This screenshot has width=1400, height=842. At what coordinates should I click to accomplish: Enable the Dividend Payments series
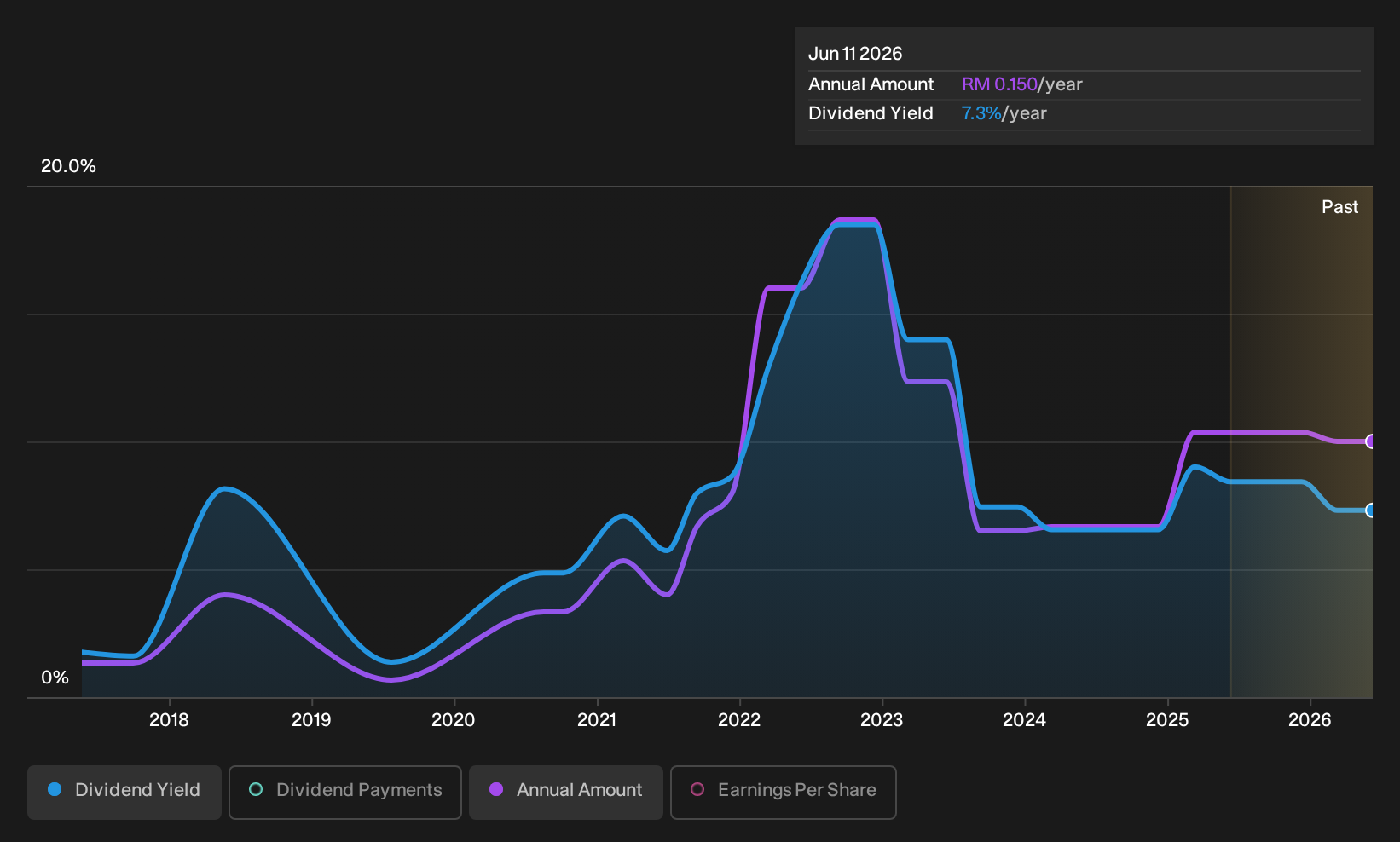(345, 792)
